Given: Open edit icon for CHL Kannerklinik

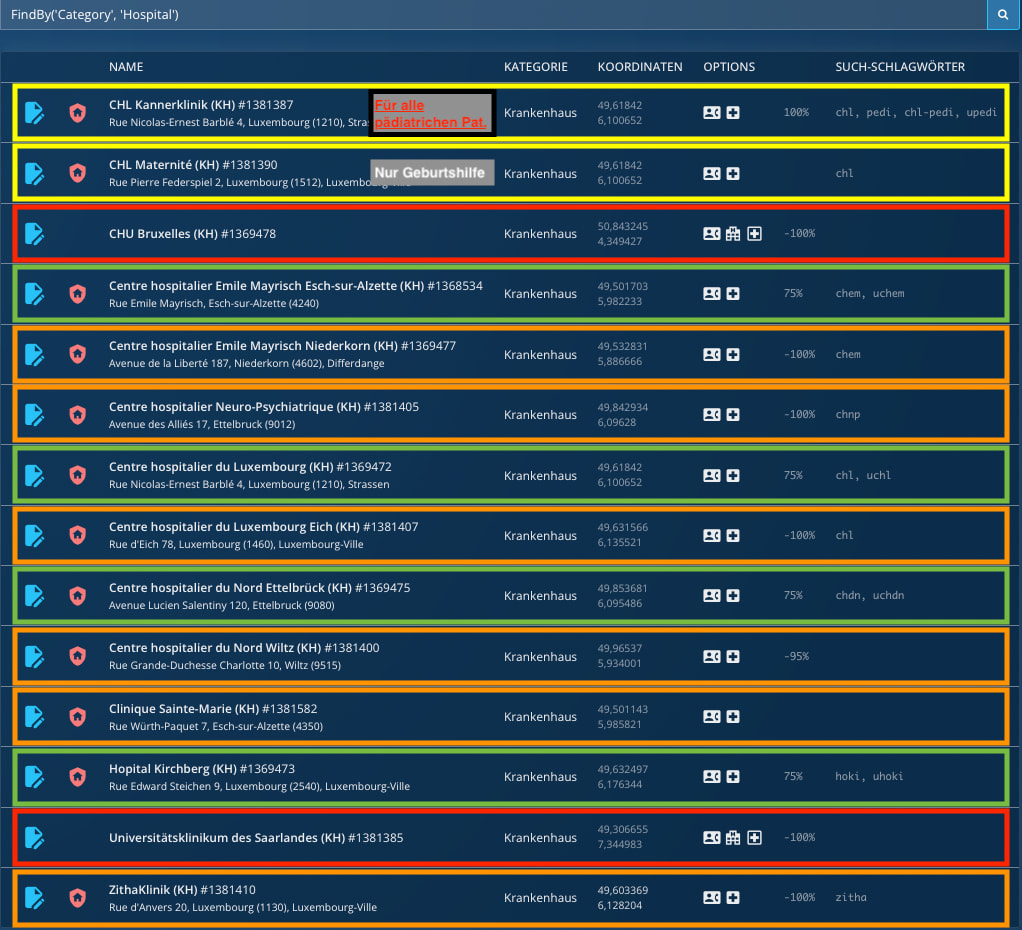Looking at the screenshot, I should (x=34, y=113).
